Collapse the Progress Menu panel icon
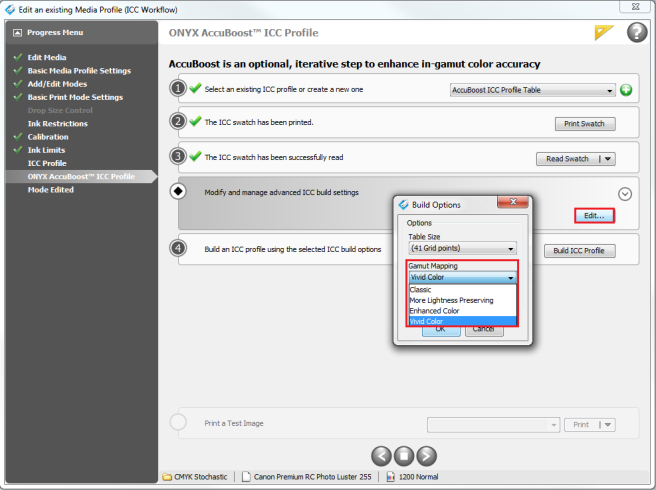Image resolution: width=656 pixels, height=490 pixels. [17, 33]
